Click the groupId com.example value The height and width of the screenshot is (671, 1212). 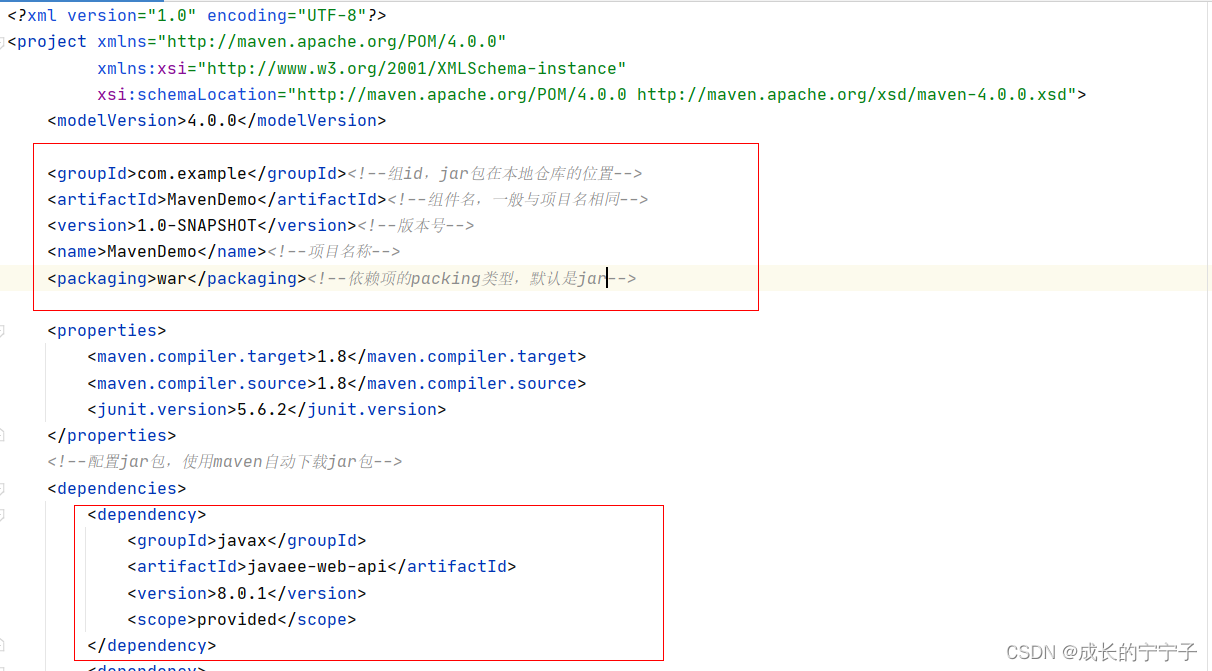pyautogui.click(x=191, y=173)
